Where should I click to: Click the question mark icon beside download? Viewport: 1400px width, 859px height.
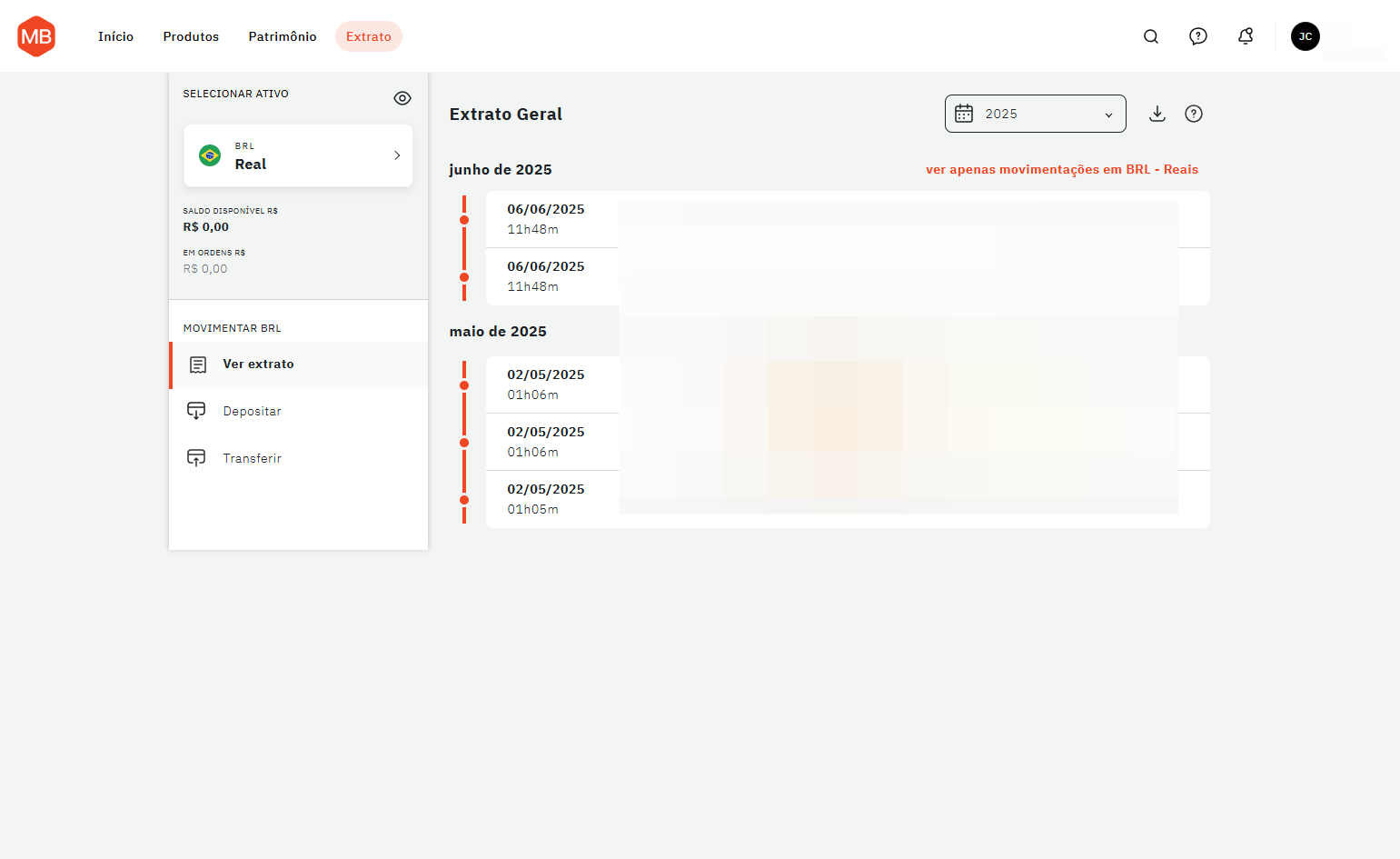click(1194, 114)
